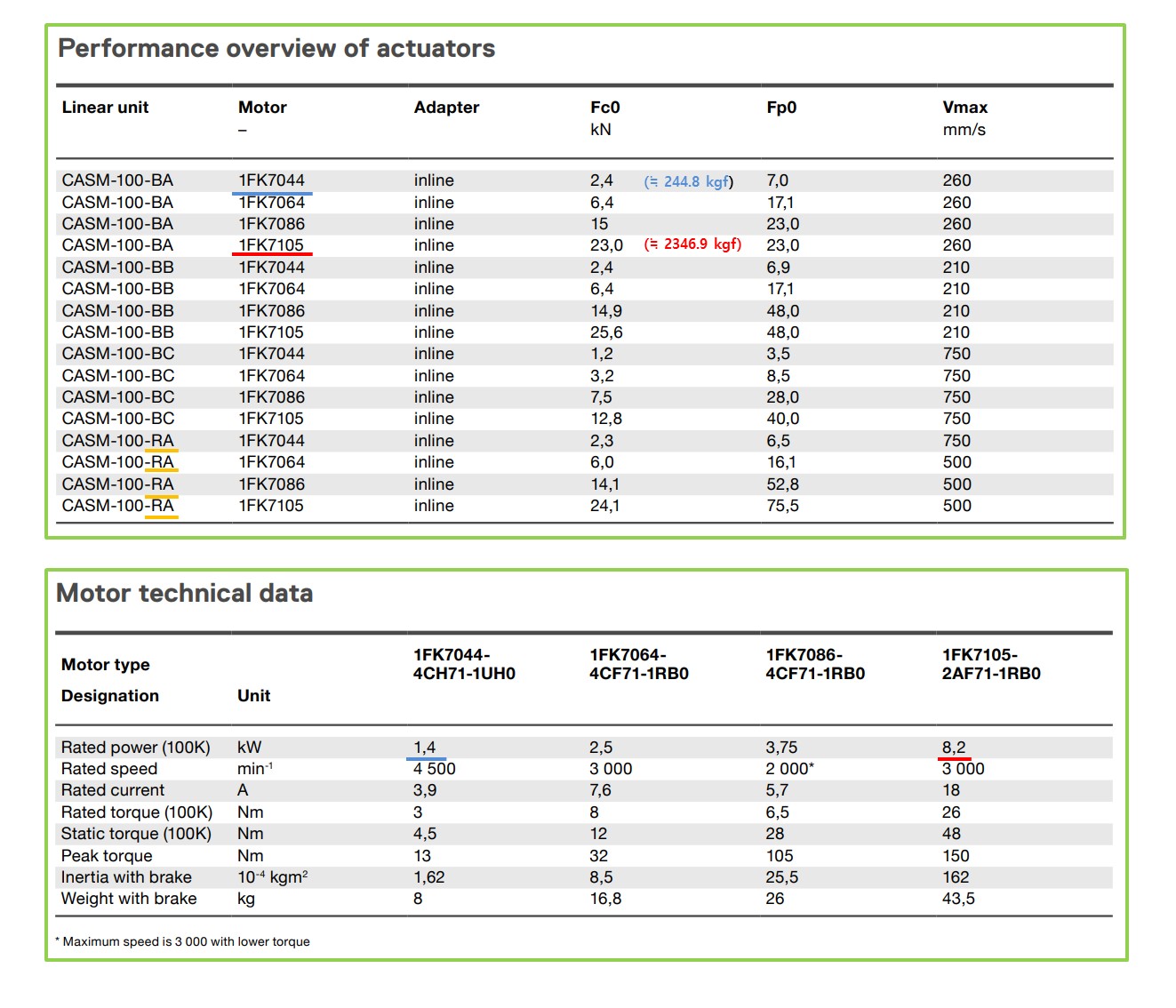Select weight value 43,5
Viewport: 1176px width, 1008px height.
958,899
